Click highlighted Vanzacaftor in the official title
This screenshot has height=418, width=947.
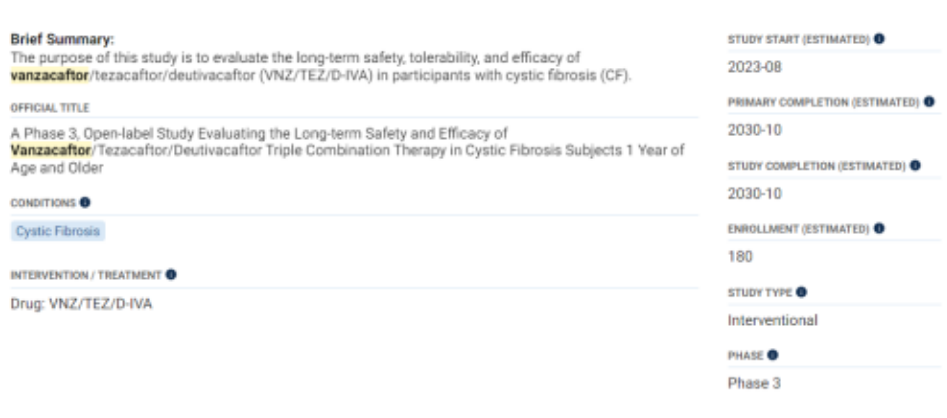[50, 149]
